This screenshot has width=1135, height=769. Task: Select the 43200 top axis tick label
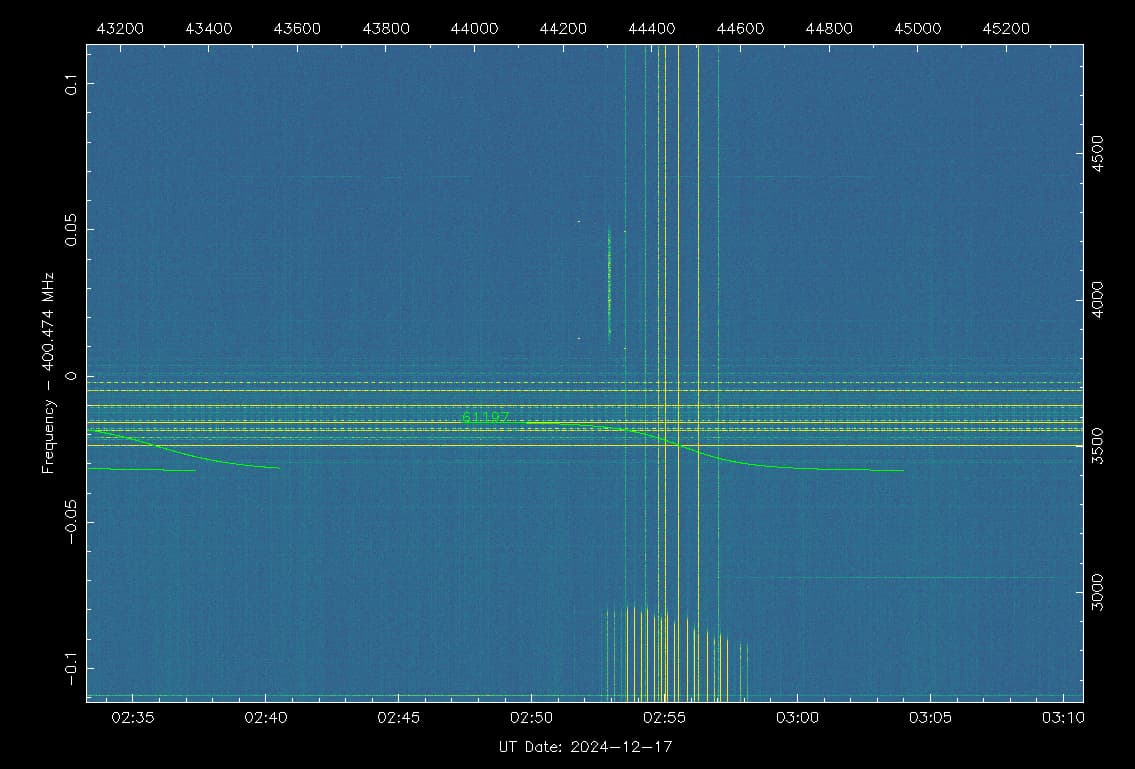coord(120,28)
